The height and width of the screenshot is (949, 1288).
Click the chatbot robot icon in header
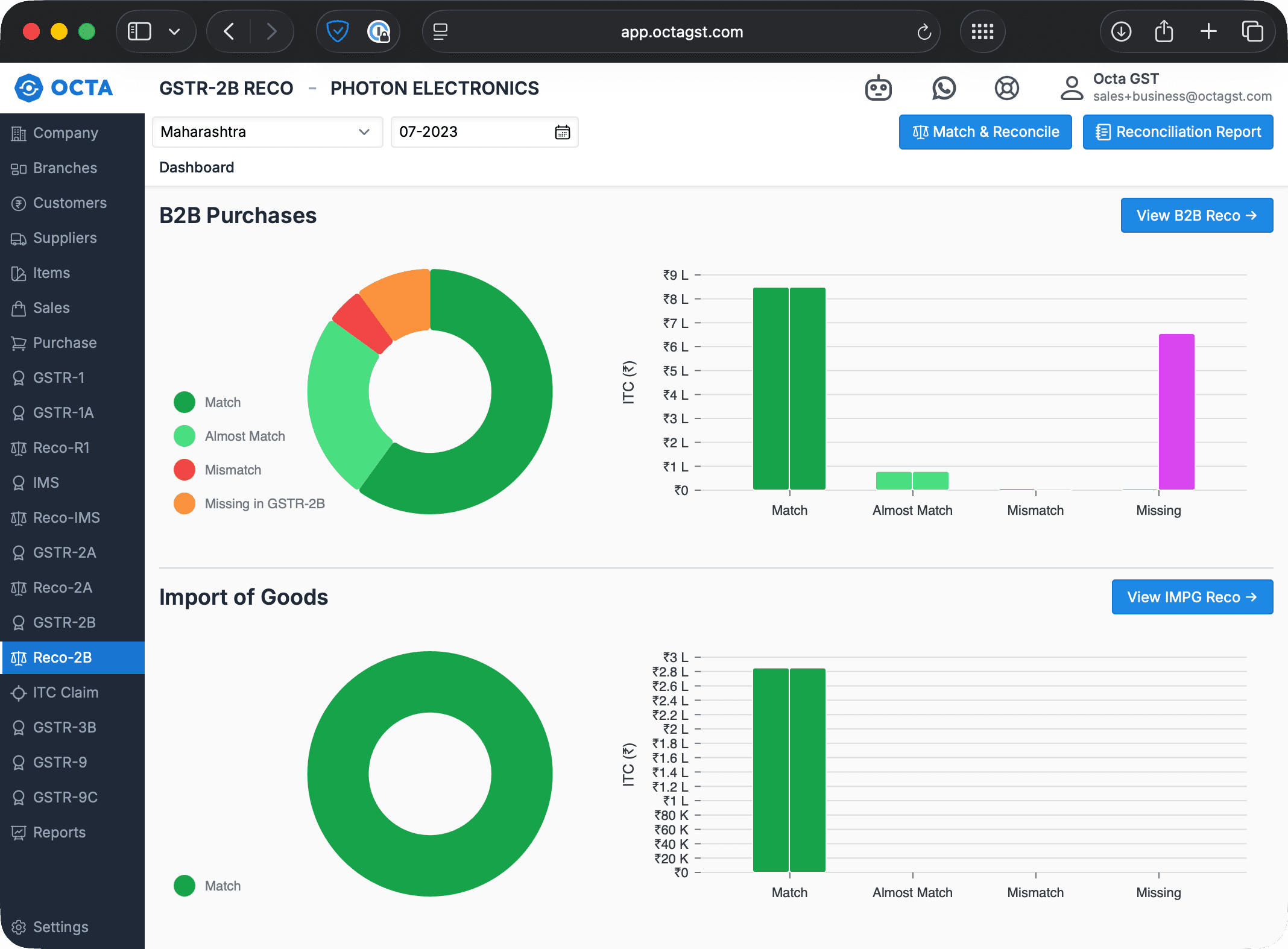point(878,89)
